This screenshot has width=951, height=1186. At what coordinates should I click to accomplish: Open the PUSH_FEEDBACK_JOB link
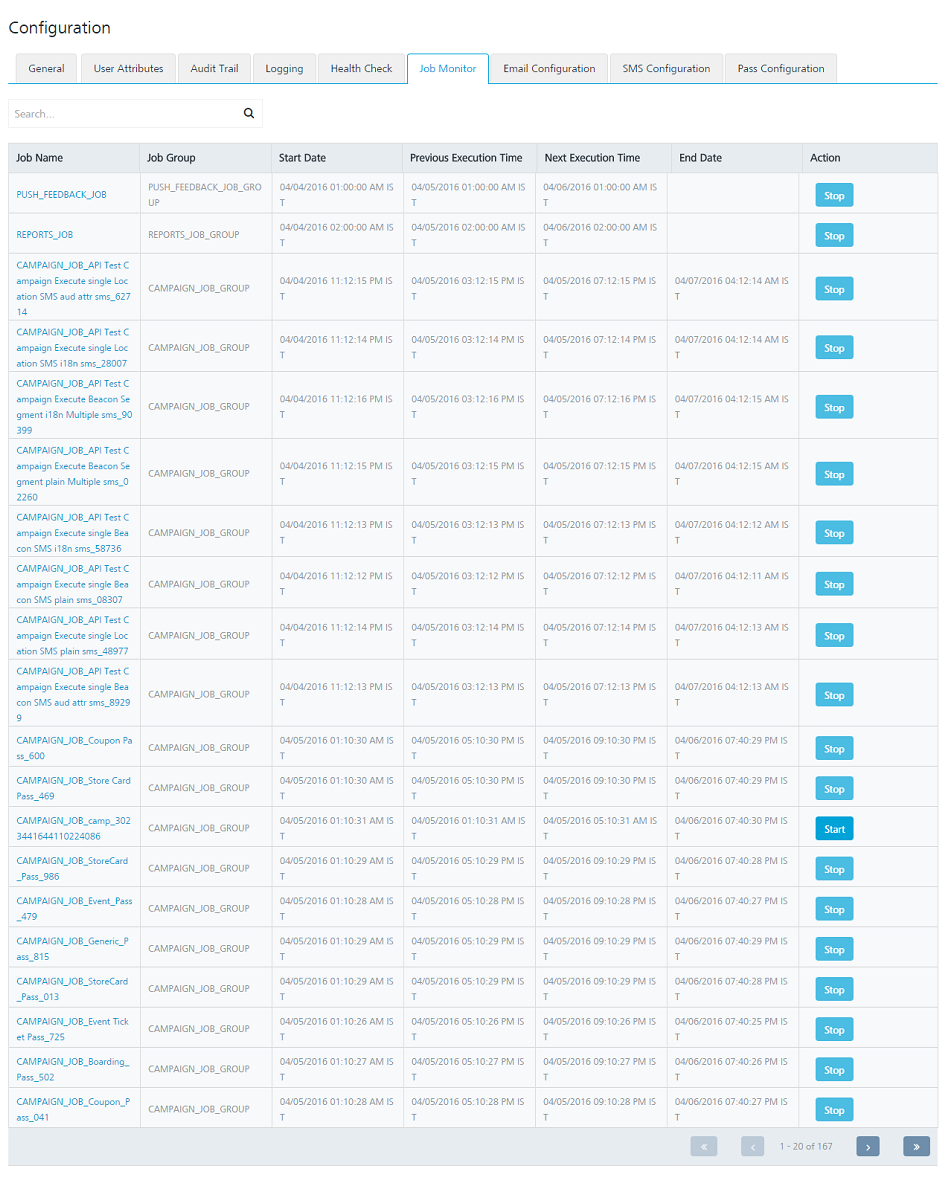(61, 195)
